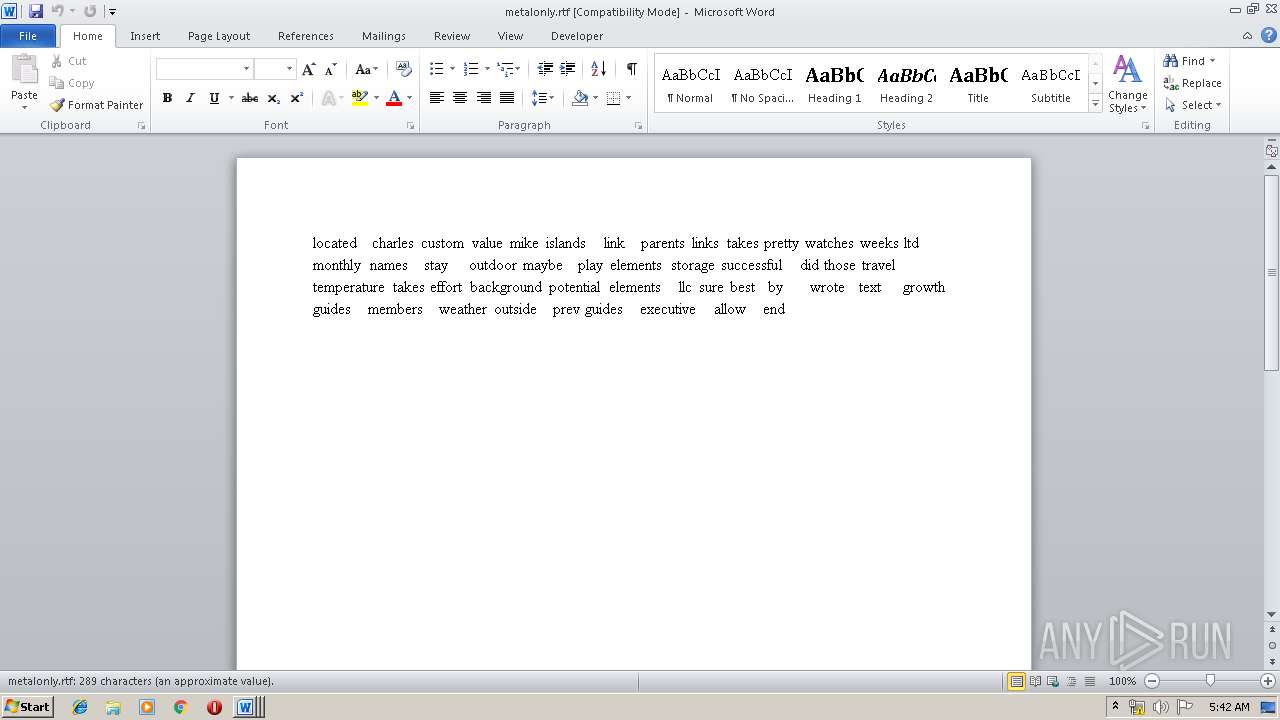The width and height of the screenshot is (1280, 720).
Task: Apply superscript formatting
Action: point(296,98)
